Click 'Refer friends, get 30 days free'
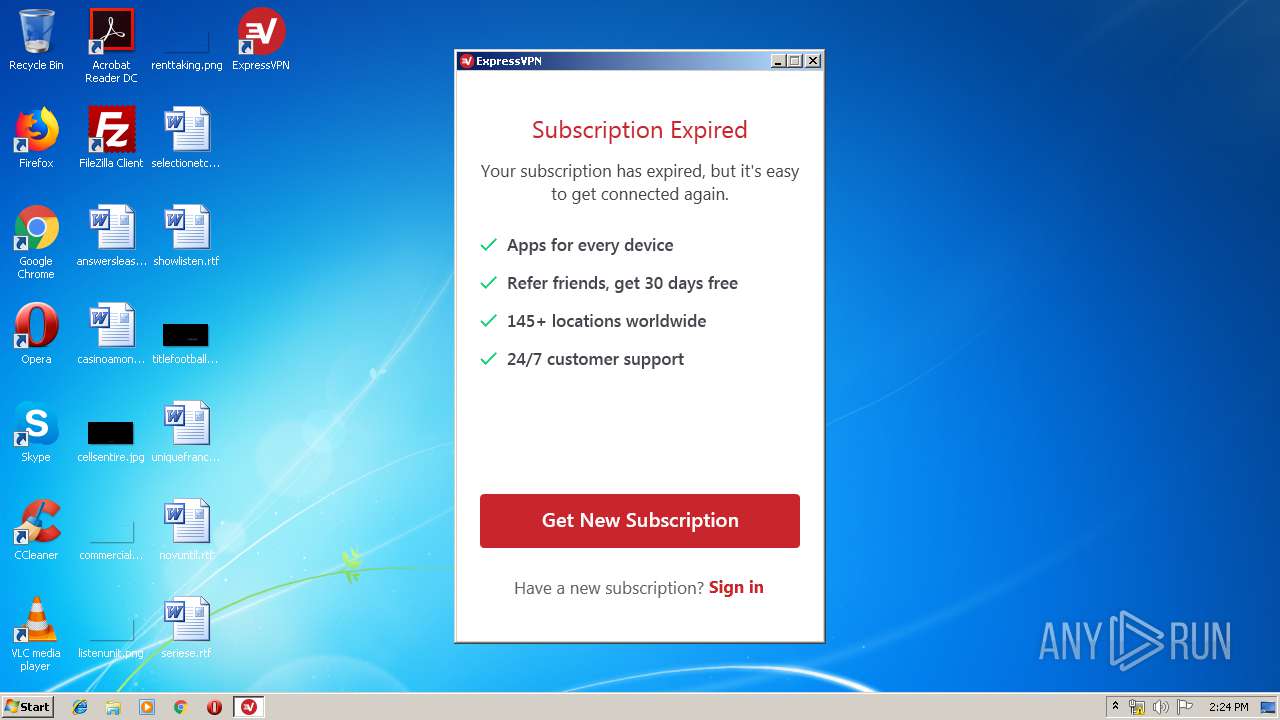This screenshot has width=1280, height=720. (622, 283)
